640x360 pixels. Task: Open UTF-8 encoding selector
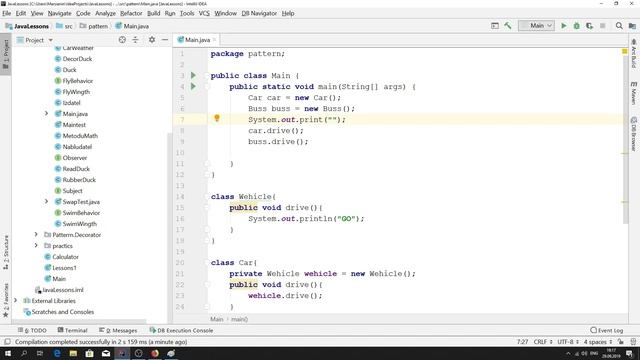tap(568, 342)
